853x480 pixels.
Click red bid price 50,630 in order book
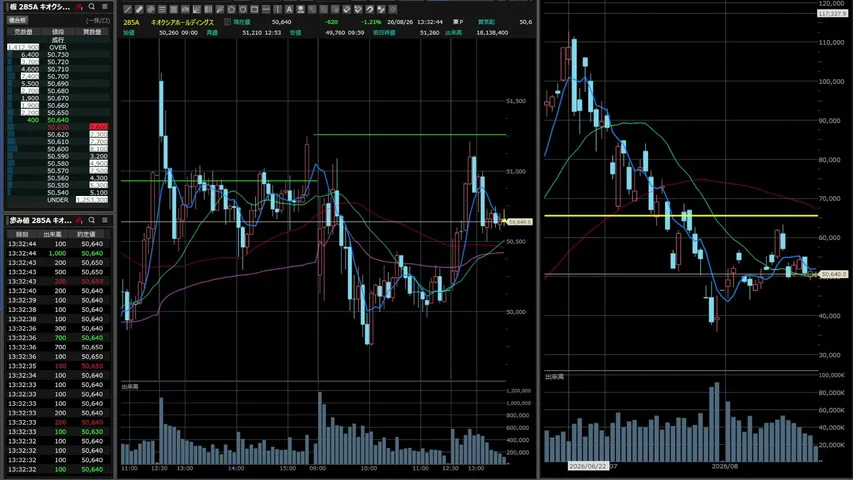pyautogui.click(x=58, y=127)
